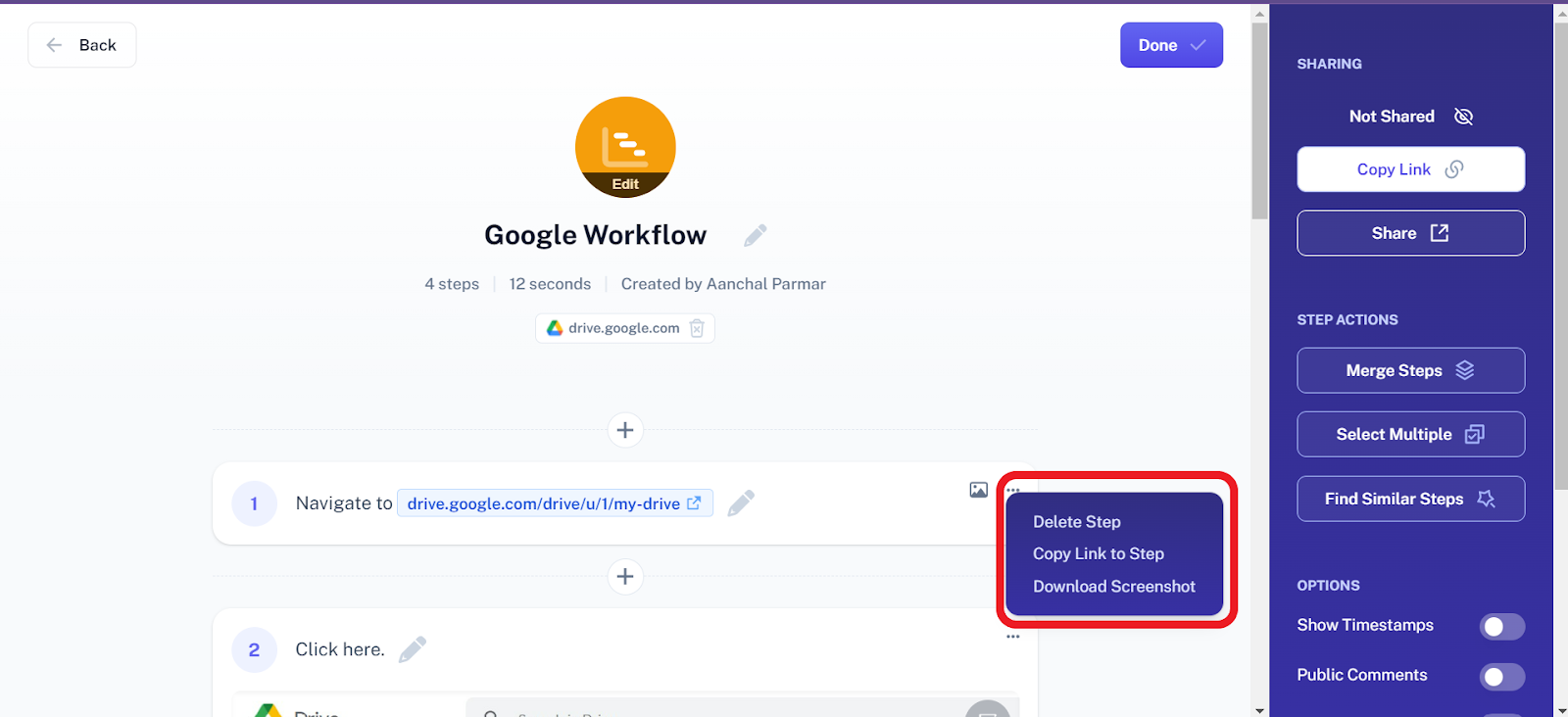Click the Copy Link button
This screenshot has width=1568, height=717.
[1410, 169]
